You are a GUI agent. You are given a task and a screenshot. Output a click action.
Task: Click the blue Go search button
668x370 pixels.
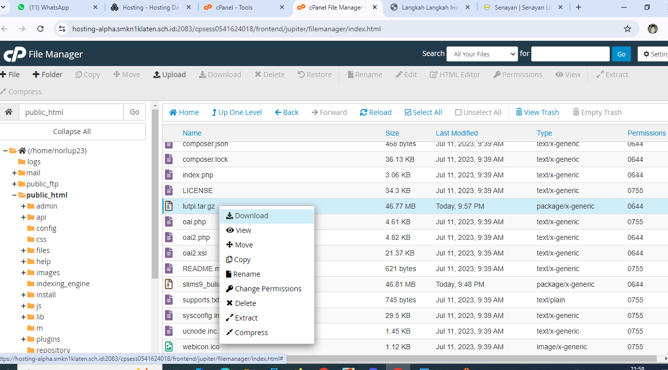tap(621, 54)
